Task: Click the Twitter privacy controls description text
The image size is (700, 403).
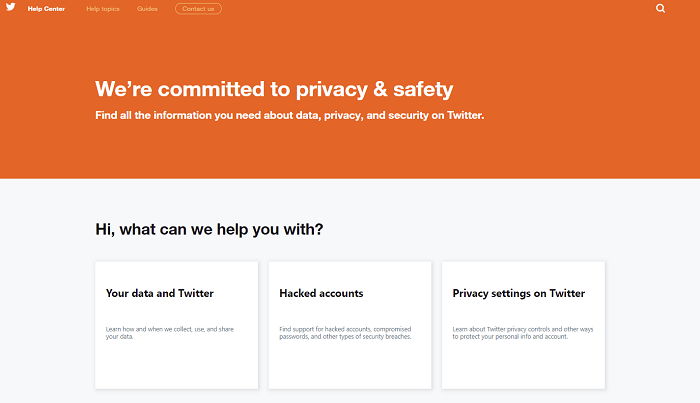Action: tap(520, 332)
